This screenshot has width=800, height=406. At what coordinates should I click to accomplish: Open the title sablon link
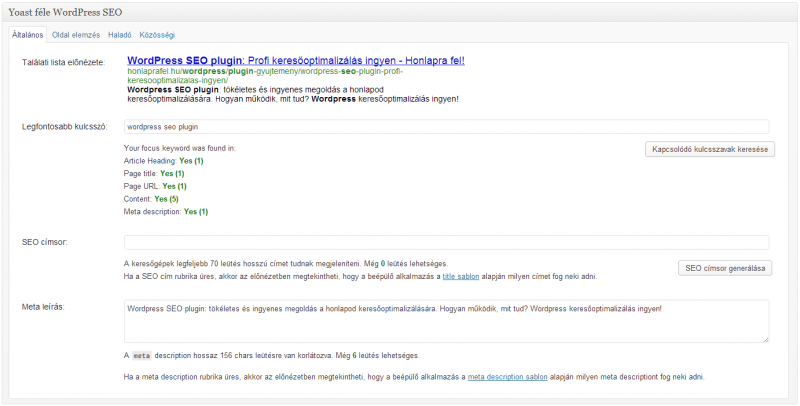461,276
